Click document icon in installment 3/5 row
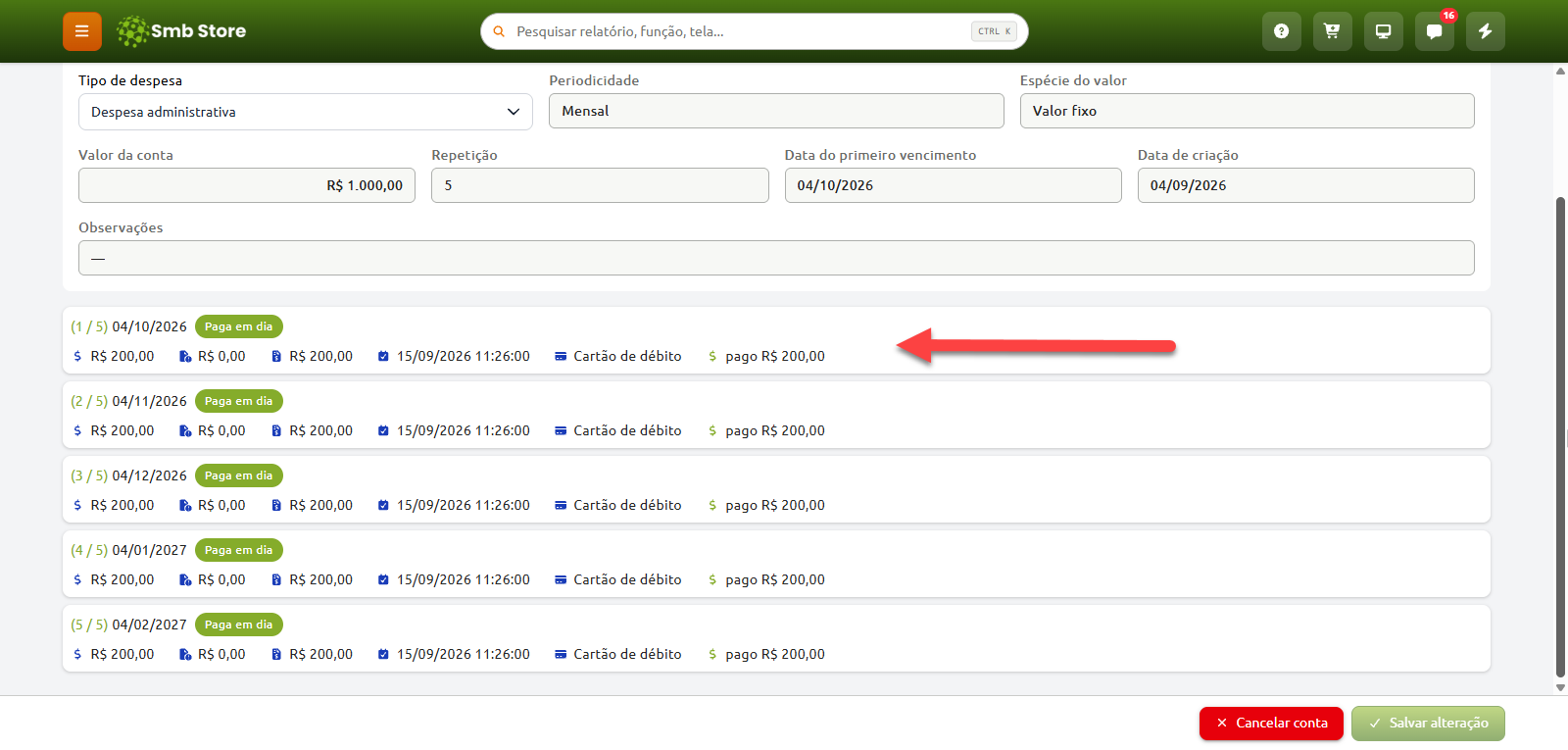 276,505
